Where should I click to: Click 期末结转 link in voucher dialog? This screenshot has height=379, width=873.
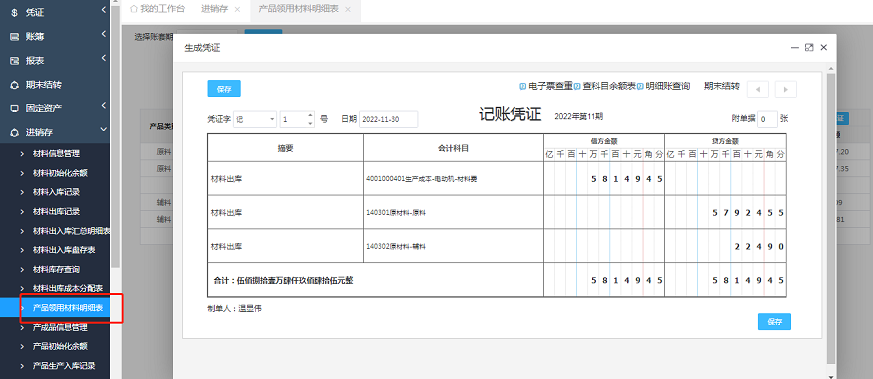(x=722, y=86)
